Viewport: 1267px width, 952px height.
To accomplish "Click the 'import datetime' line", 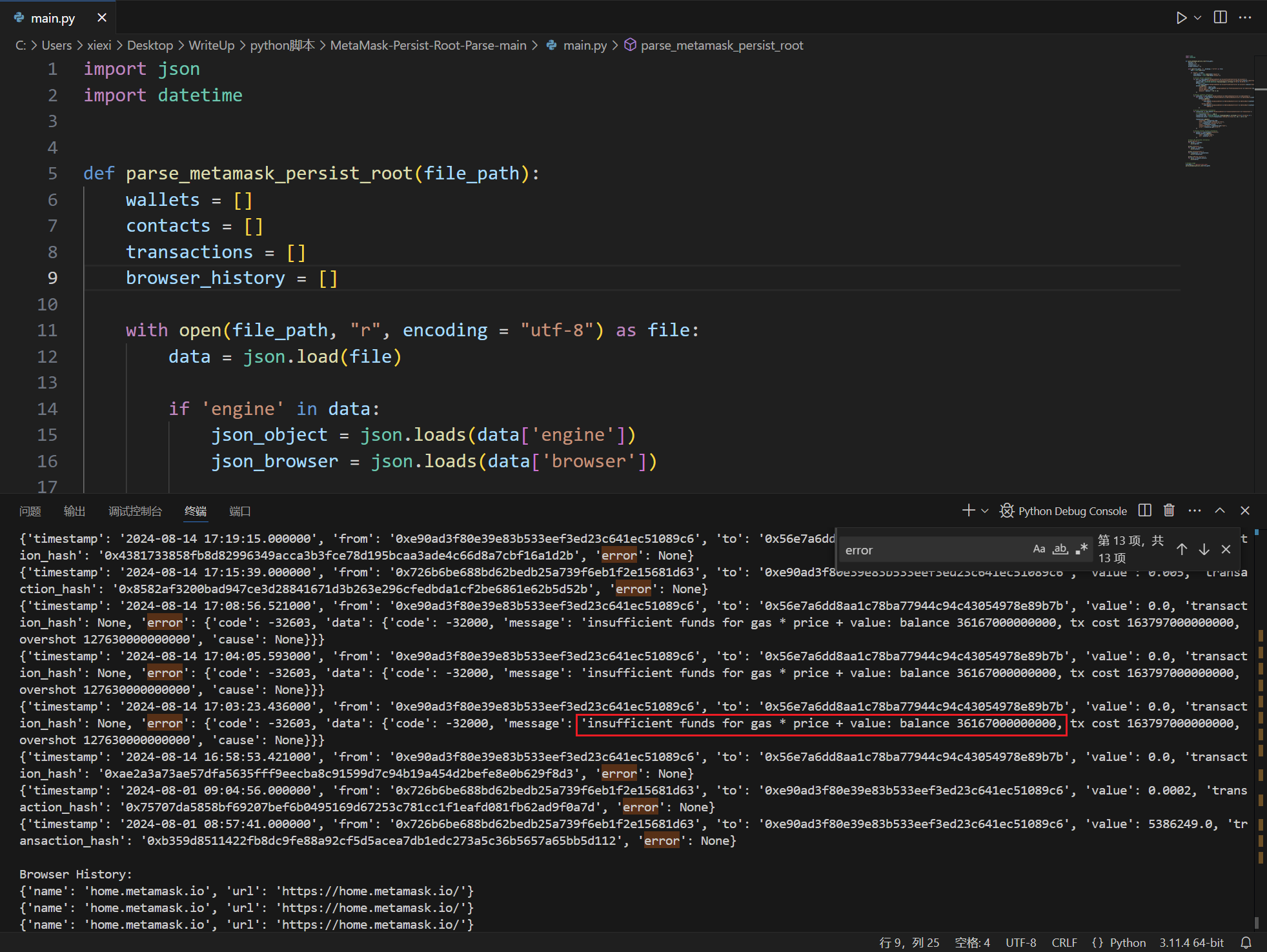I will point(163,95).
